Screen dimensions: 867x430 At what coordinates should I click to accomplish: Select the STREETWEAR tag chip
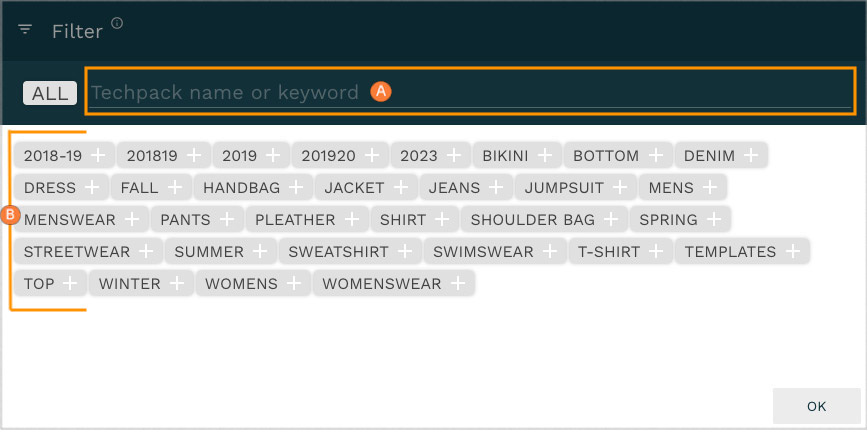click(x=76, y=252)
